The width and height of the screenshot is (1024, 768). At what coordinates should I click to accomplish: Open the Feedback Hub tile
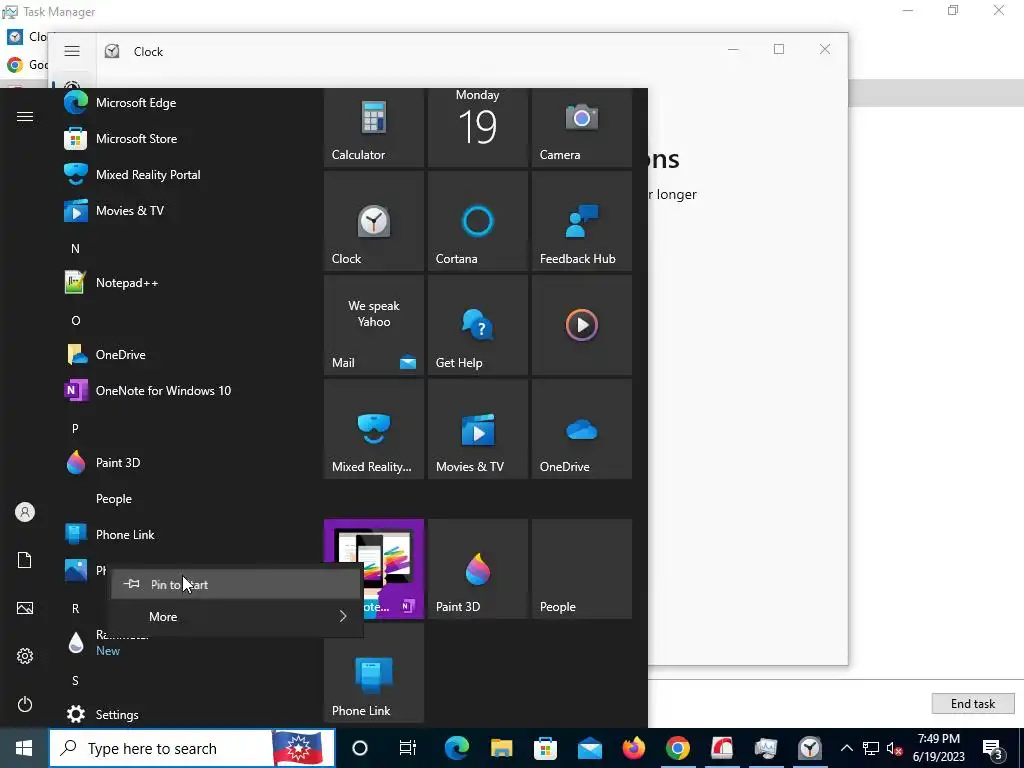coord(582,221)
